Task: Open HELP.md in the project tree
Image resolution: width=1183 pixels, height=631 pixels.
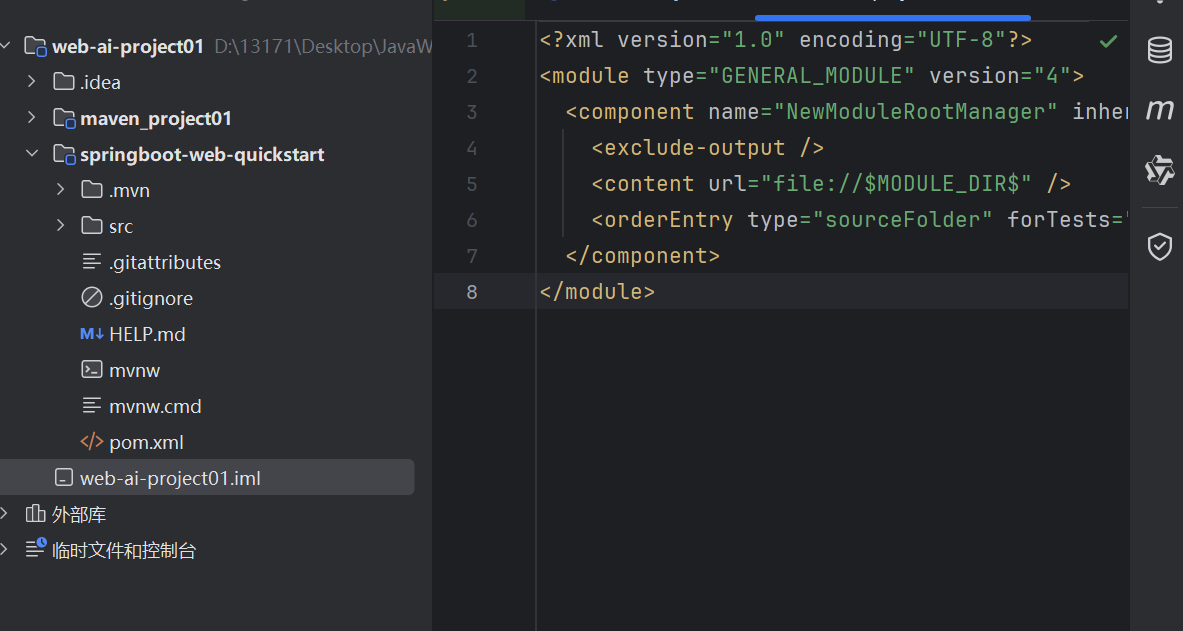Action: coord(147,334)
